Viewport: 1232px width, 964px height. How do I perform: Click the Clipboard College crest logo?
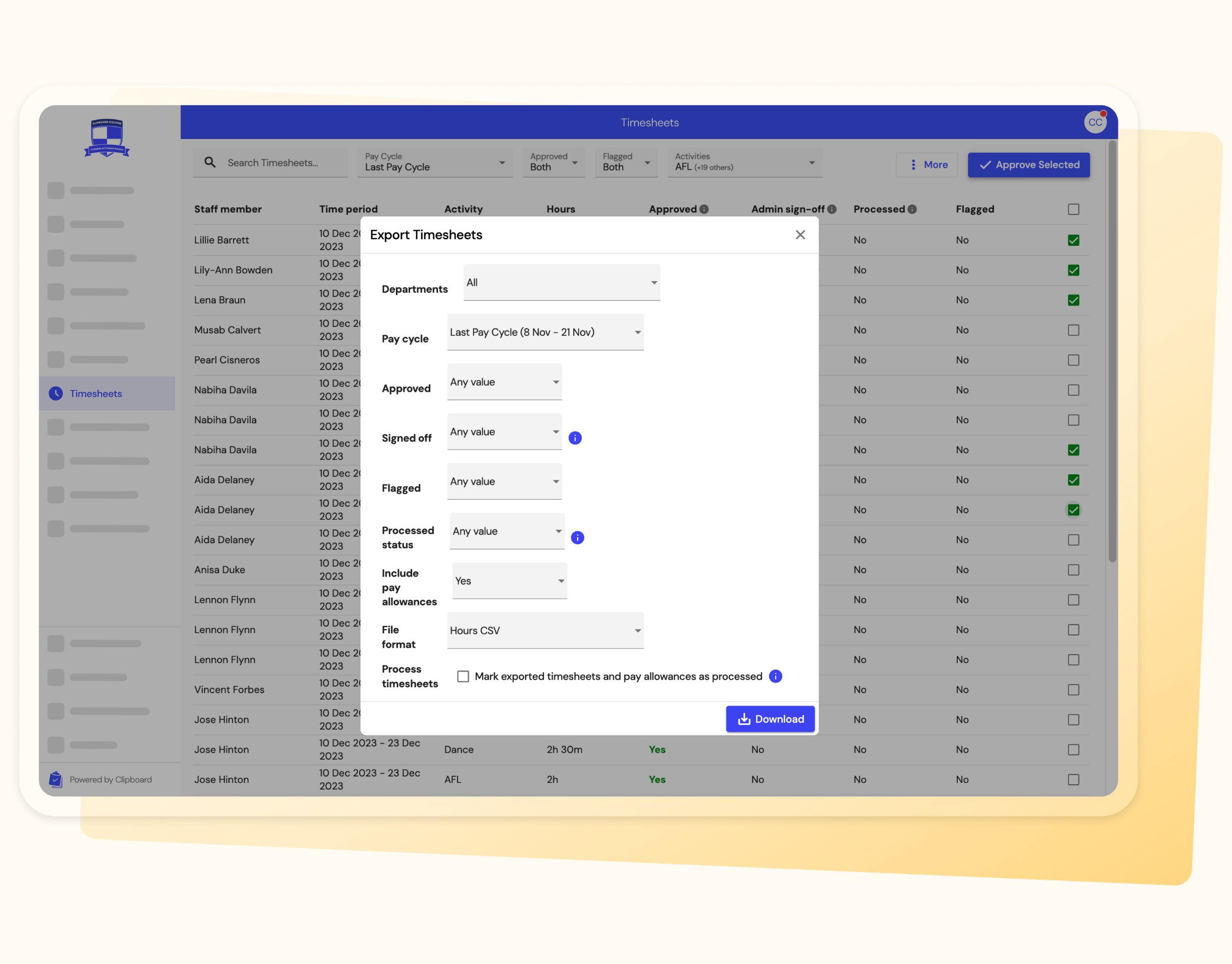tap(107, 137)
